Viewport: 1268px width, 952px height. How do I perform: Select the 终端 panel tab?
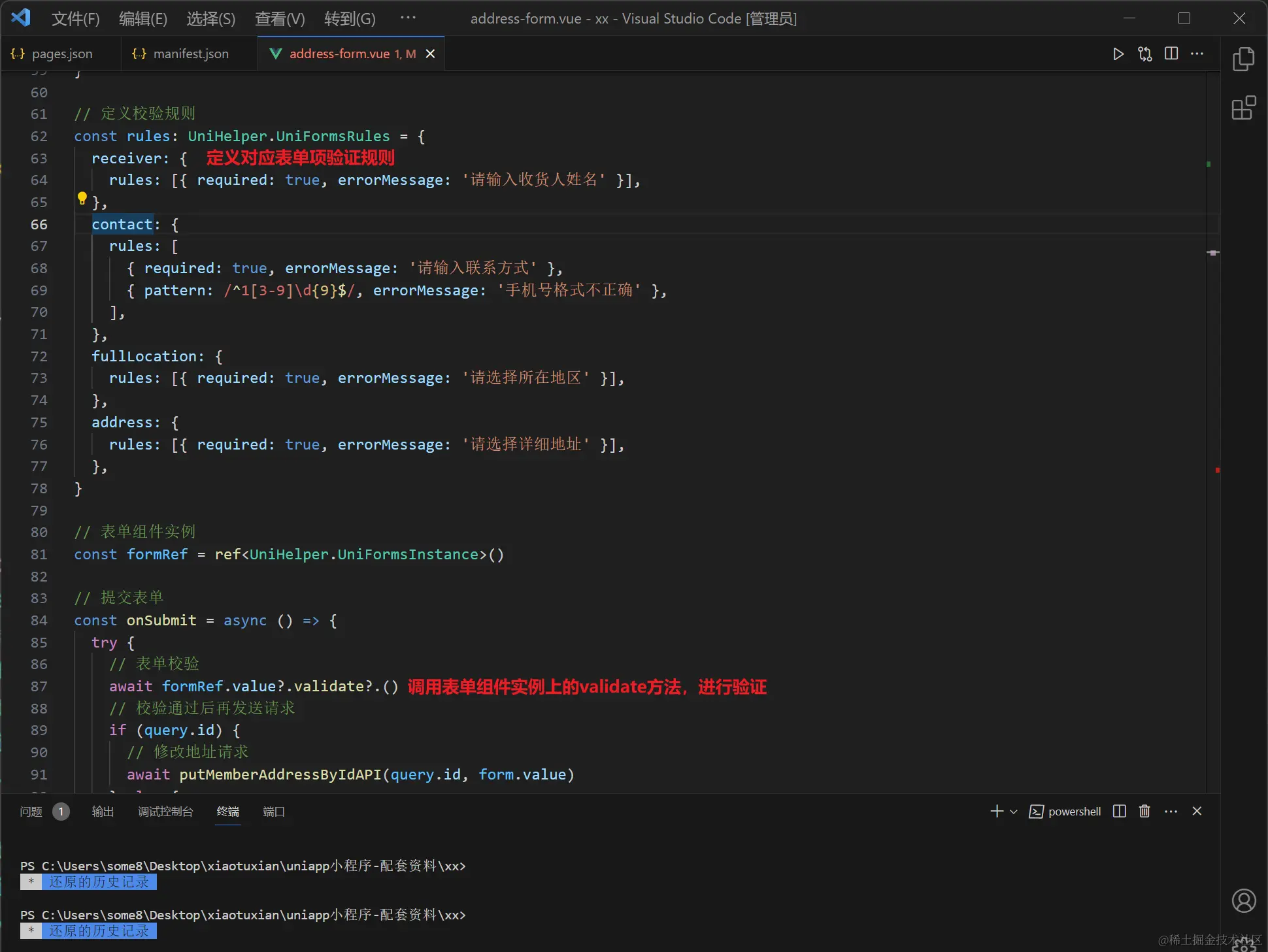(227, 812)
